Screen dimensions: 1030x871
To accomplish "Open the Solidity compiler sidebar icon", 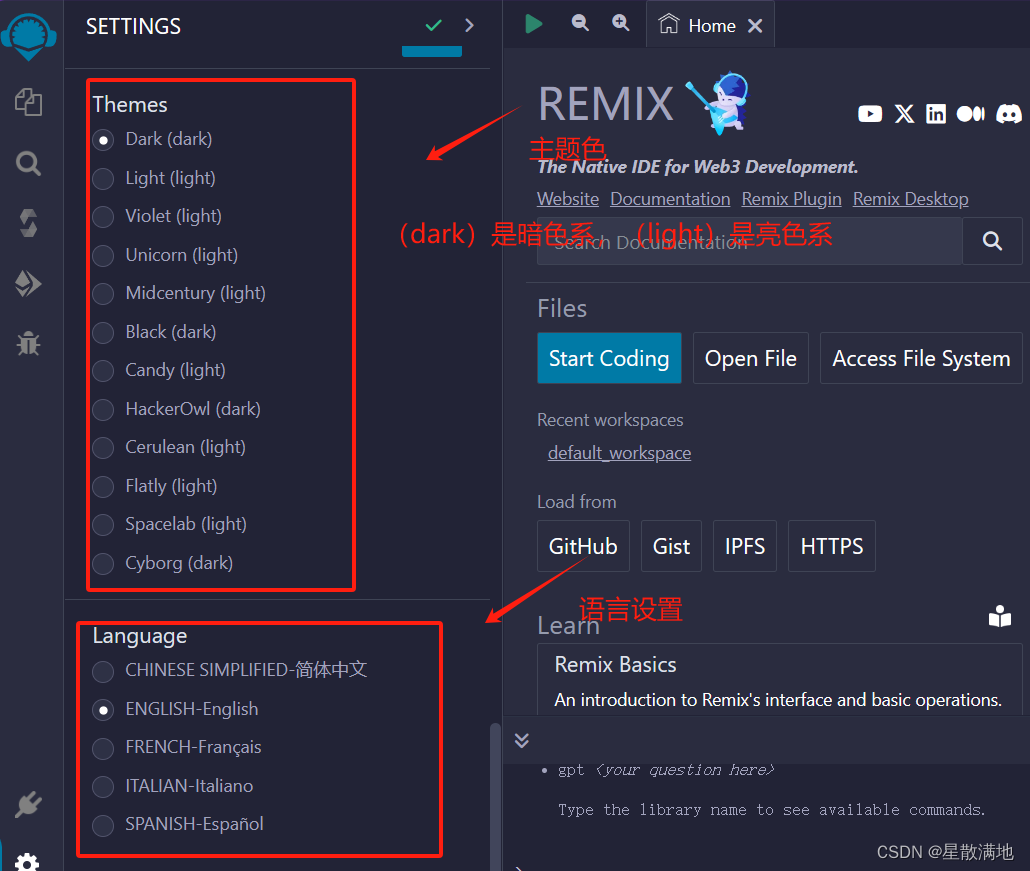I will pyautogui.click(x=28, y=223).
